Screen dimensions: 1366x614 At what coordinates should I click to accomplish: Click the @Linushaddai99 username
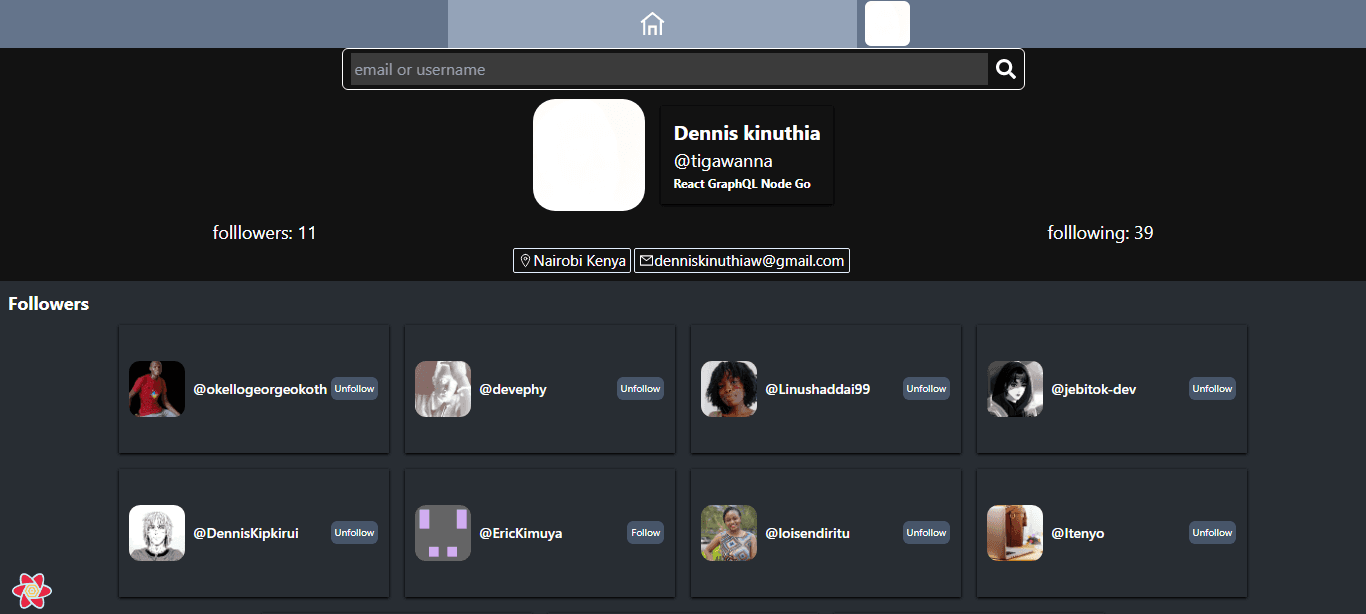818,389
